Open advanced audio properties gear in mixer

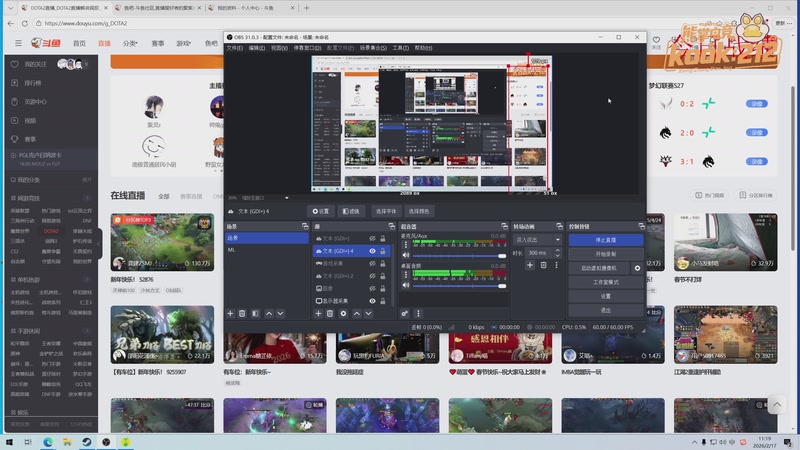[x=405, y=313]
